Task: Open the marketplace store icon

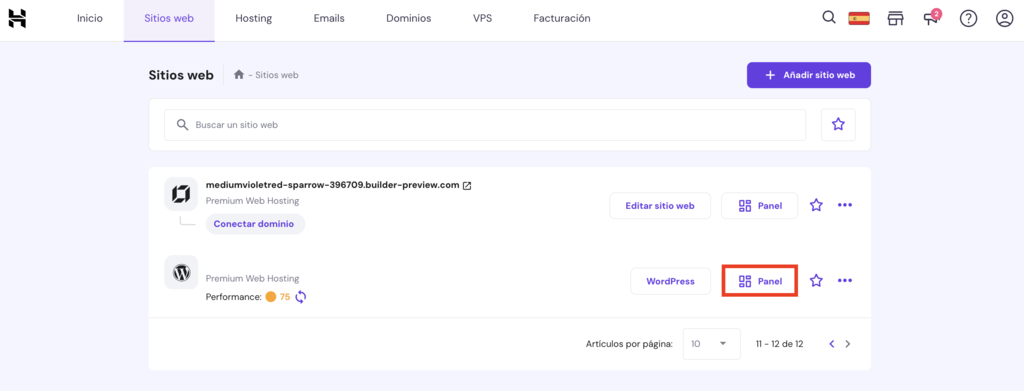Action: pos(895,19)
